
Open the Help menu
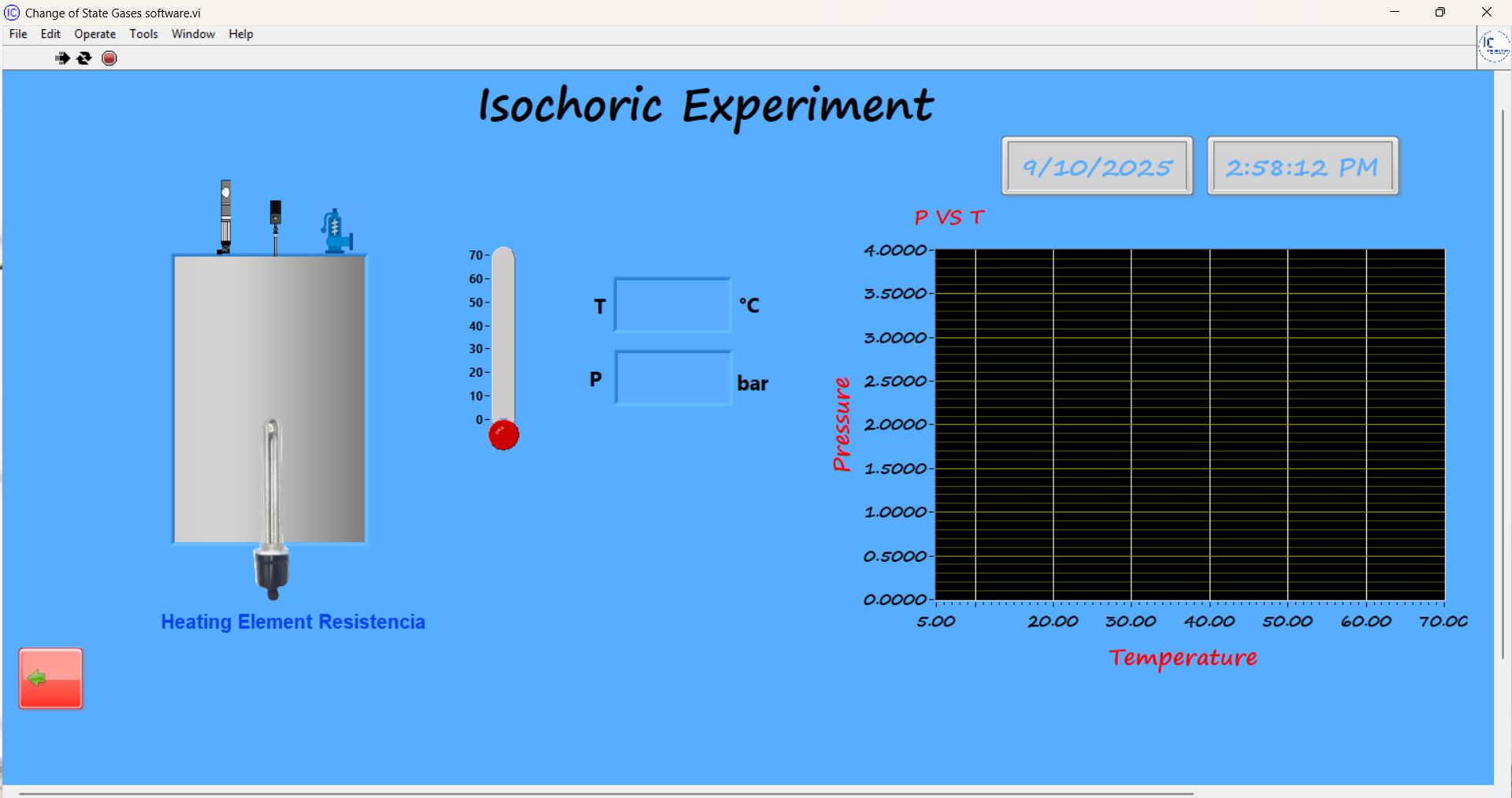[240, 34]
